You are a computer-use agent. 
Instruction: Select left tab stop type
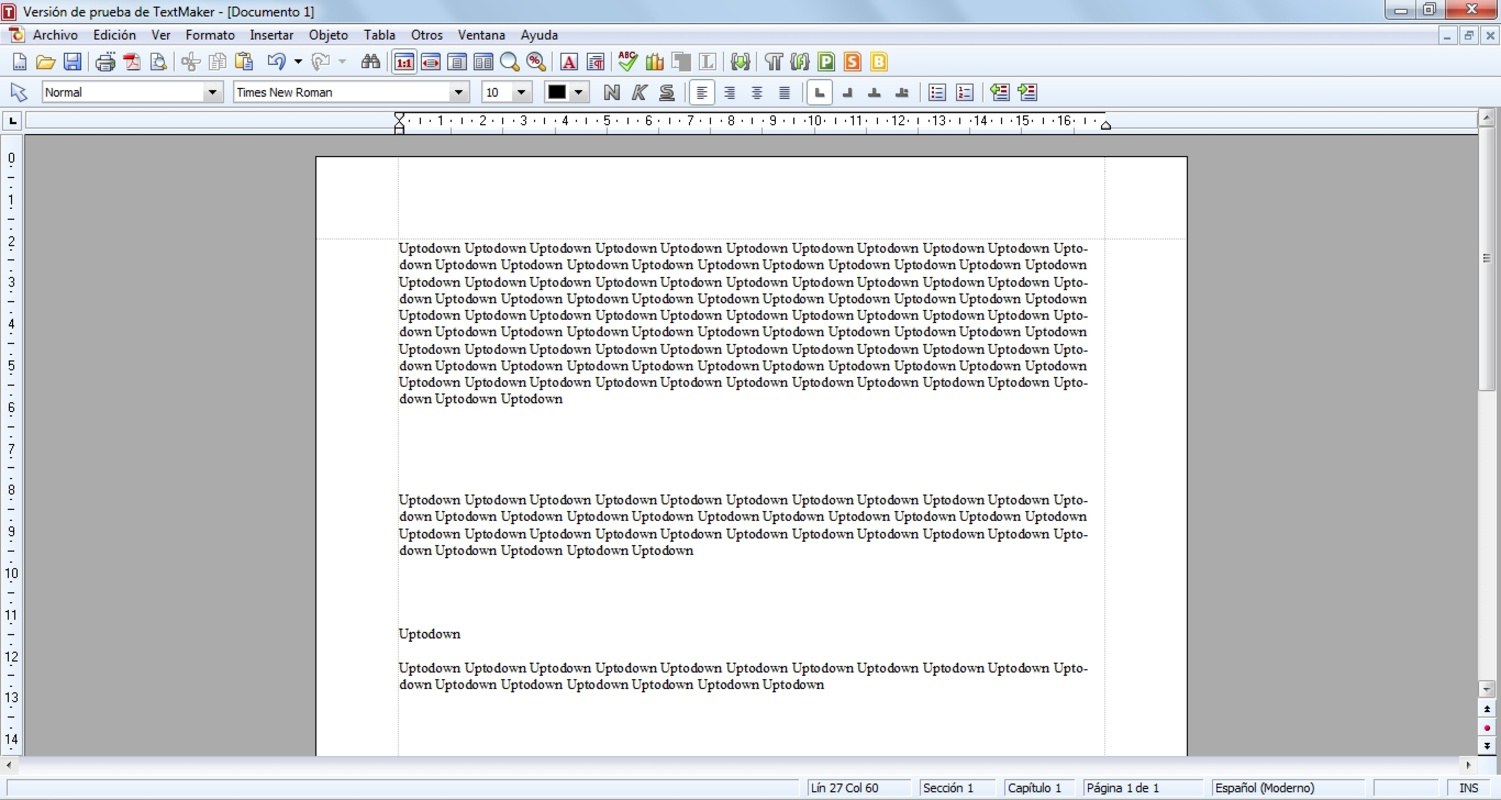pos(820,92)
